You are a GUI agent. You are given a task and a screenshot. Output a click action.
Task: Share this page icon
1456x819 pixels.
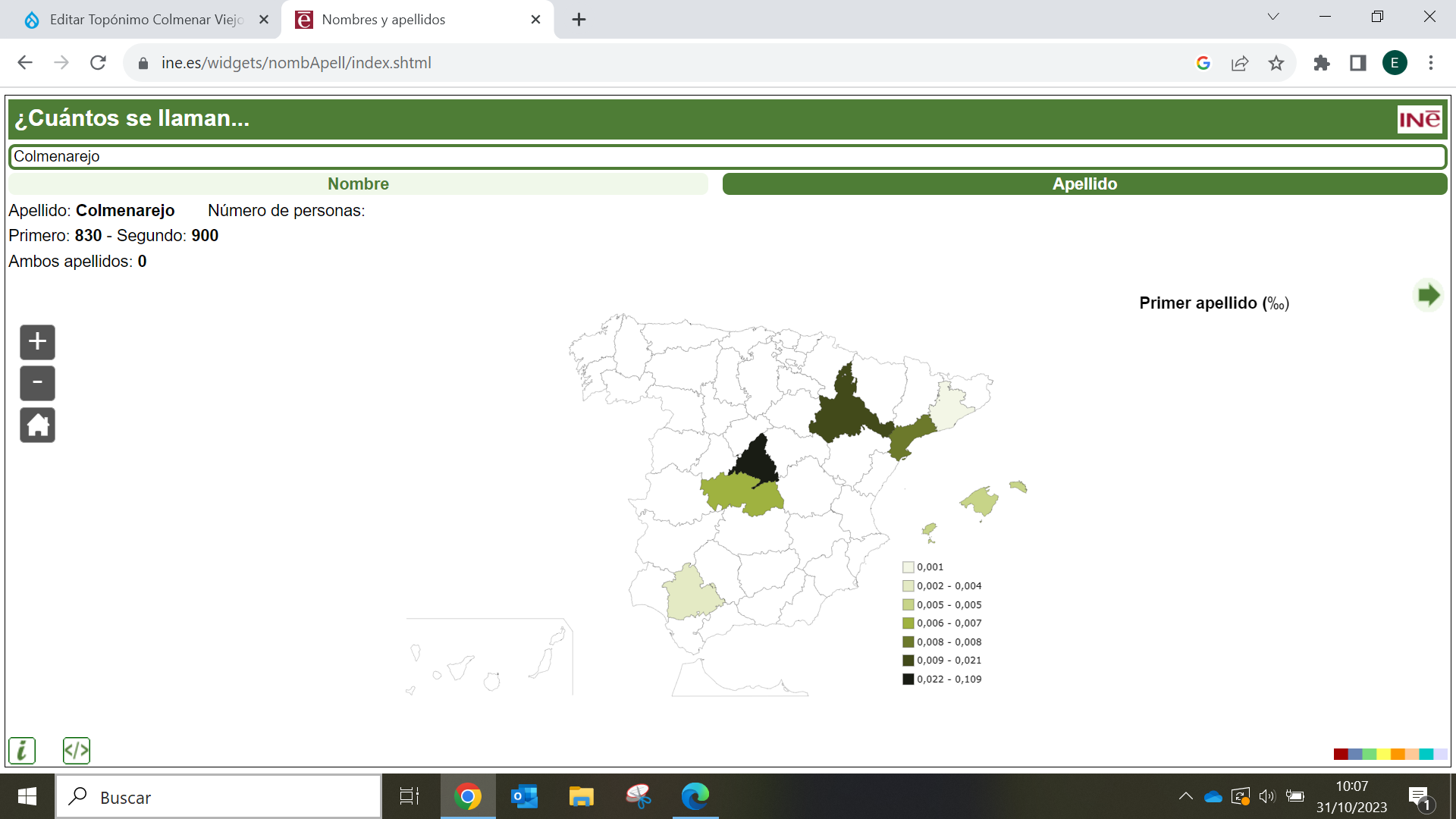coord(1240,63)
